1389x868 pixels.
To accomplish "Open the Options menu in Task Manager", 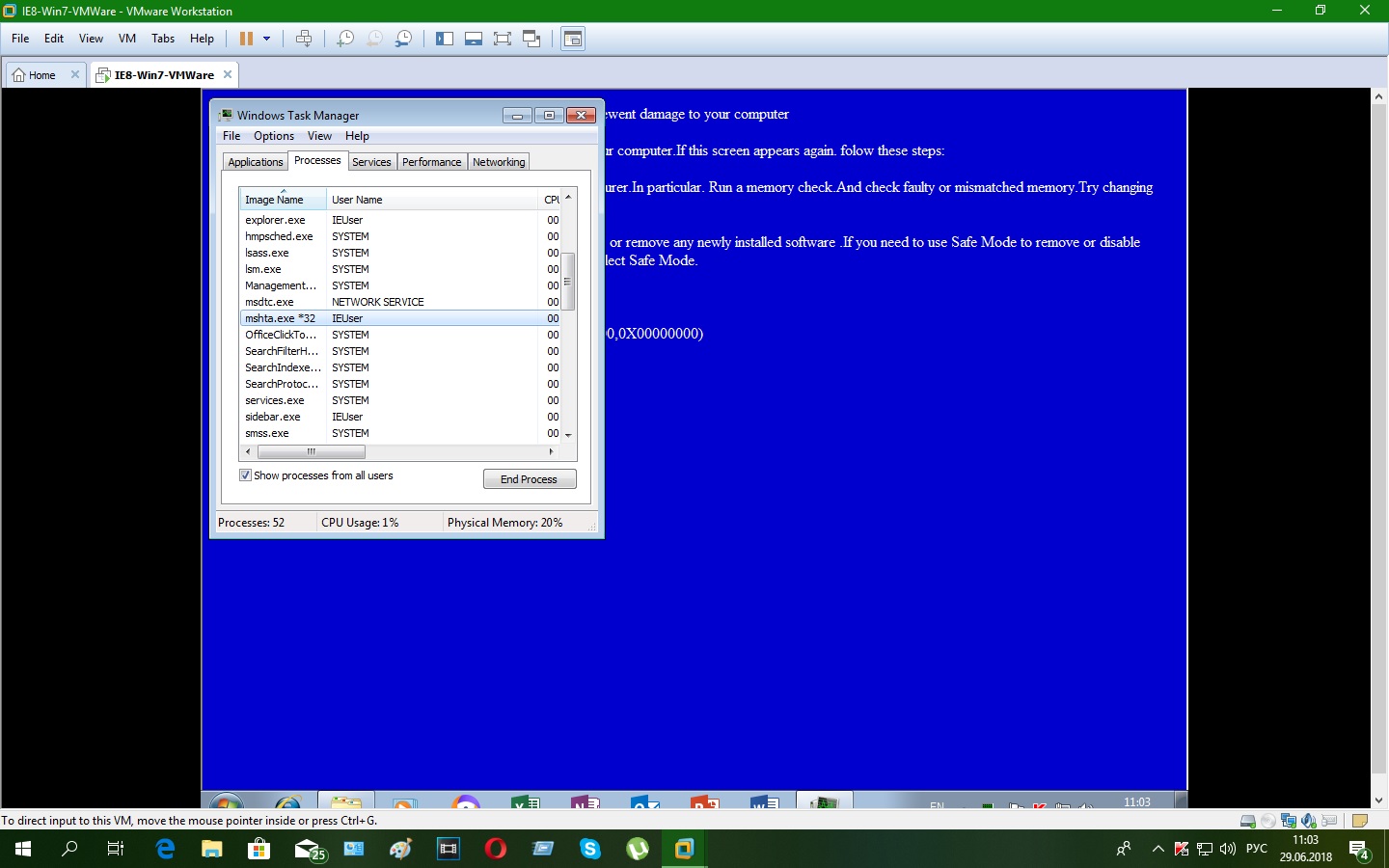I will (274, 136).
